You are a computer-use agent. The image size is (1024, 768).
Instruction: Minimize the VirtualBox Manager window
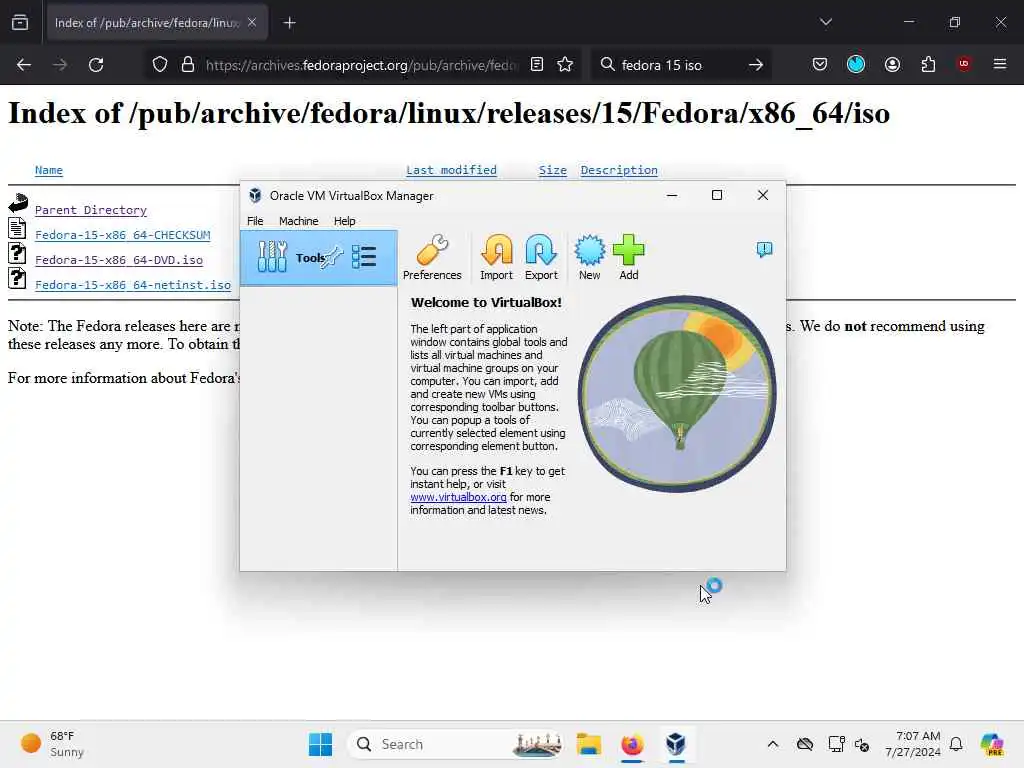click(671, 195)
